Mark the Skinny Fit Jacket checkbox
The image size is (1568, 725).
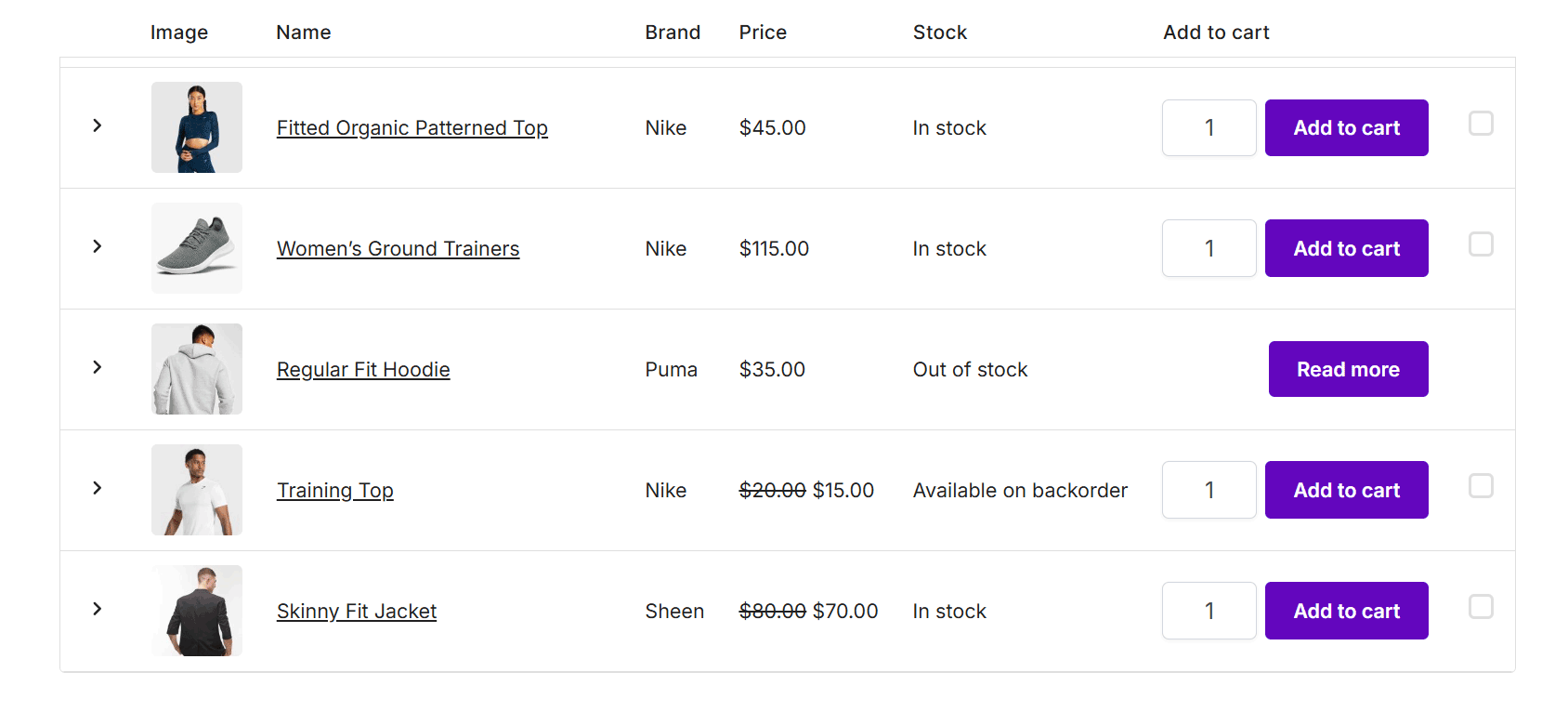click(1481, 607)
